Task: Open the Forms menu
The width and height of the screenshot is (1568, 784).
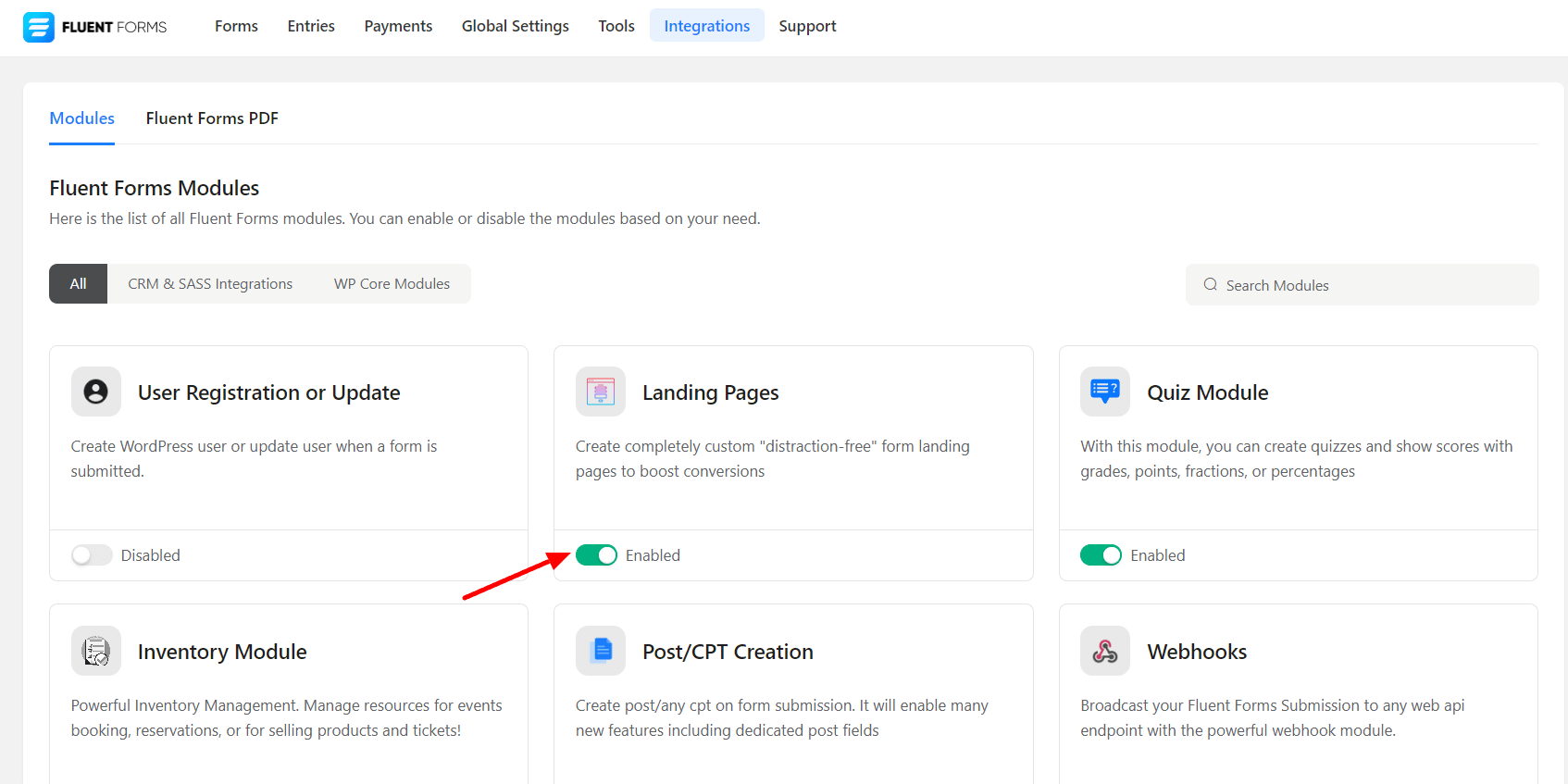Action: pos(236,26)
